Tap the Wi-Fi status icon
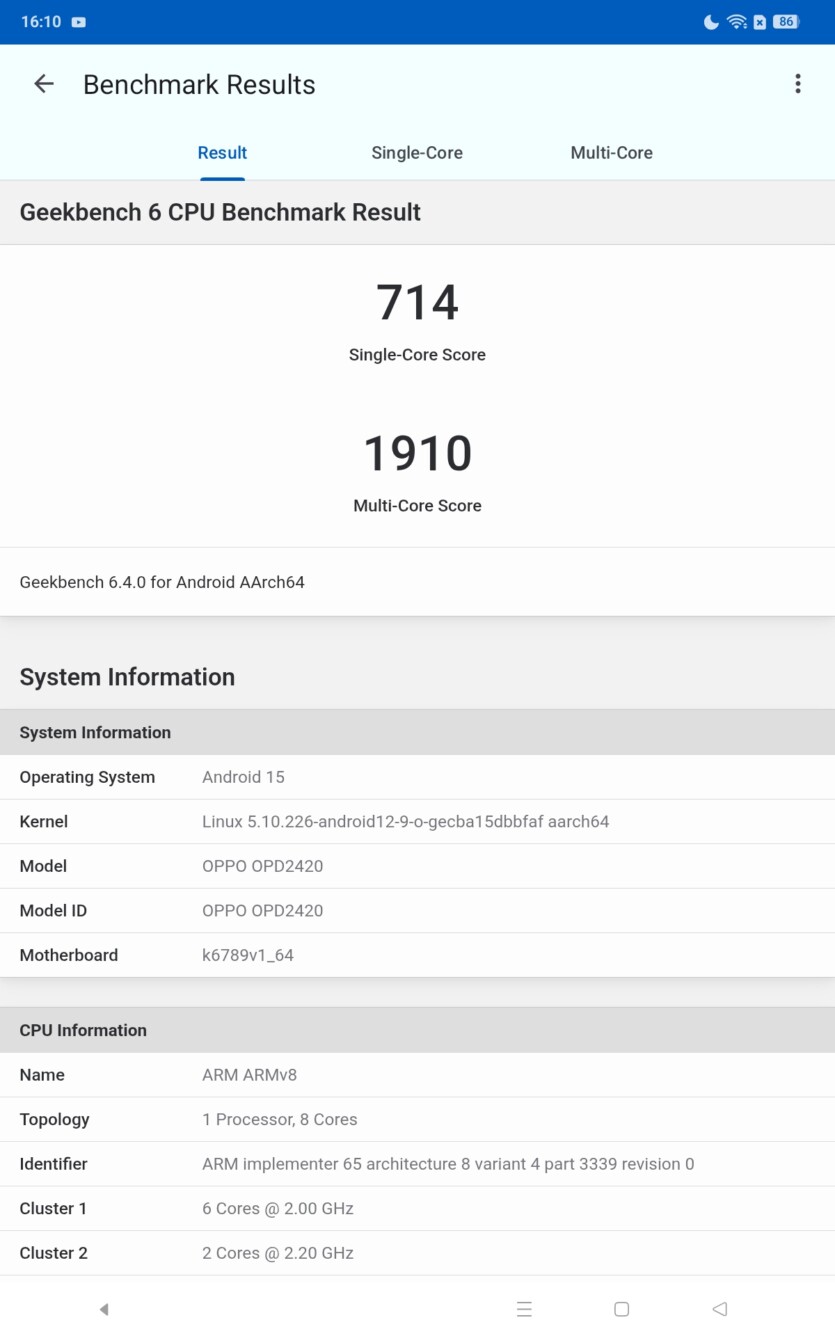This screenshot has height=1336, width=835. (737, 22)
